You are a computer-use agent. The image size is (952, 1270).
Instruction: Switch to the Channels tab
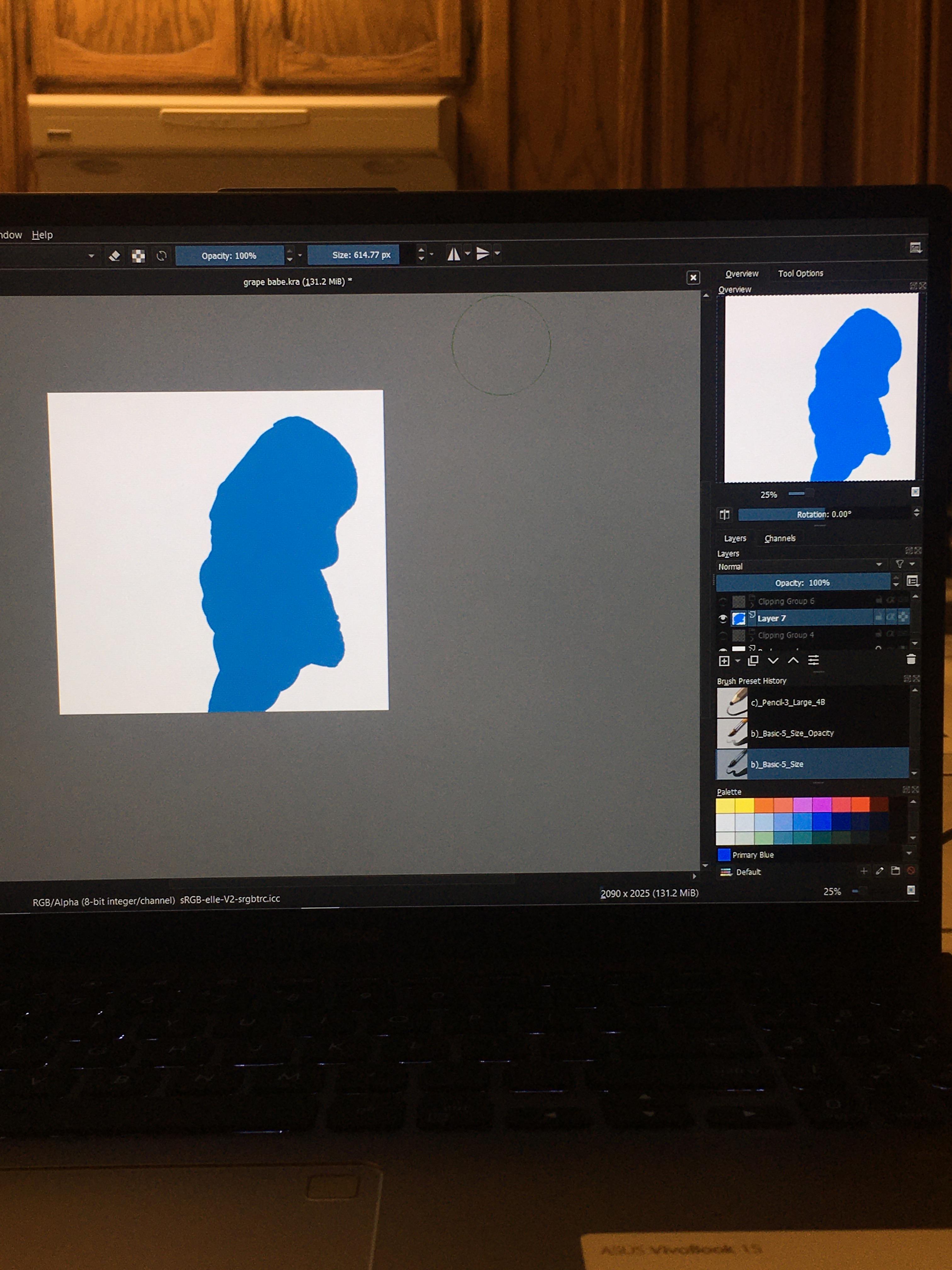click(x=780, y=538)
